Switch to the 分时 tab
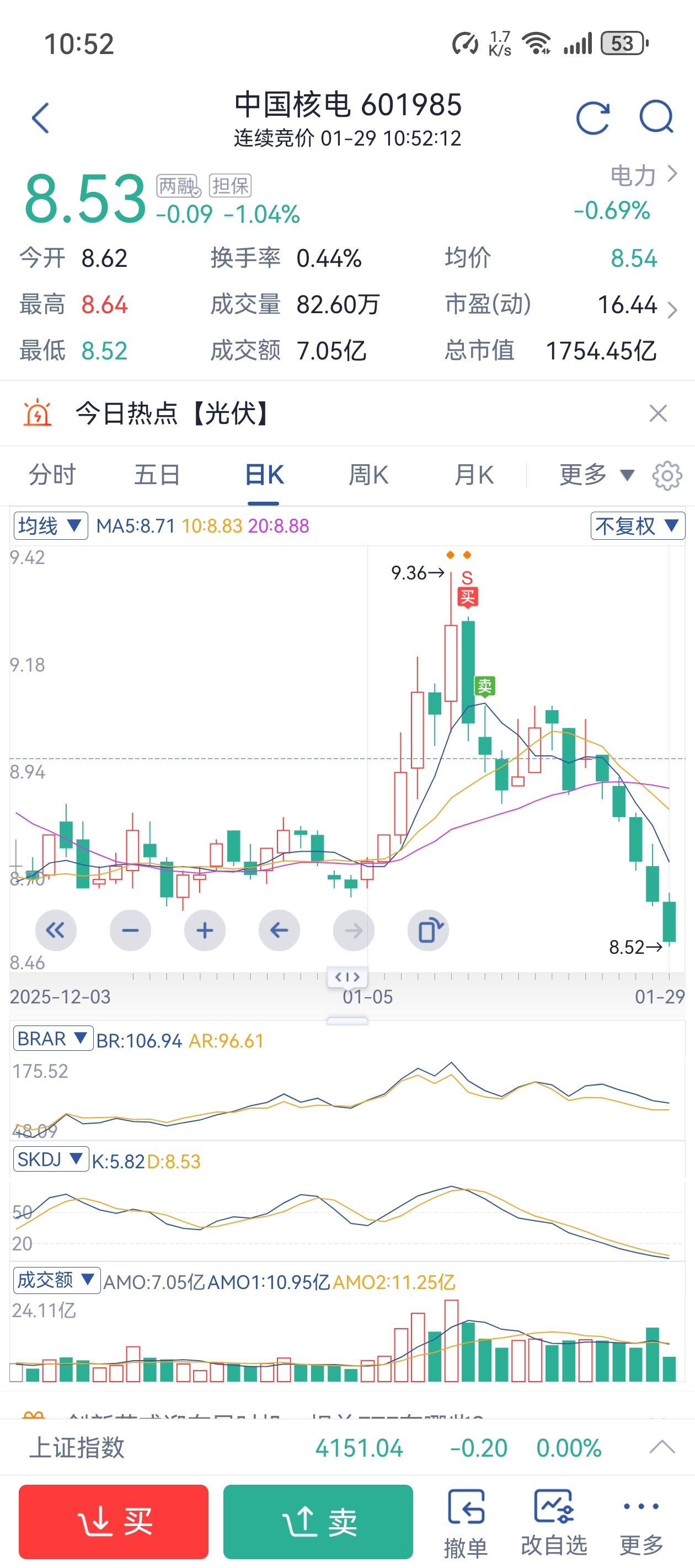The image size is (695, 1568). pos(52,475)
